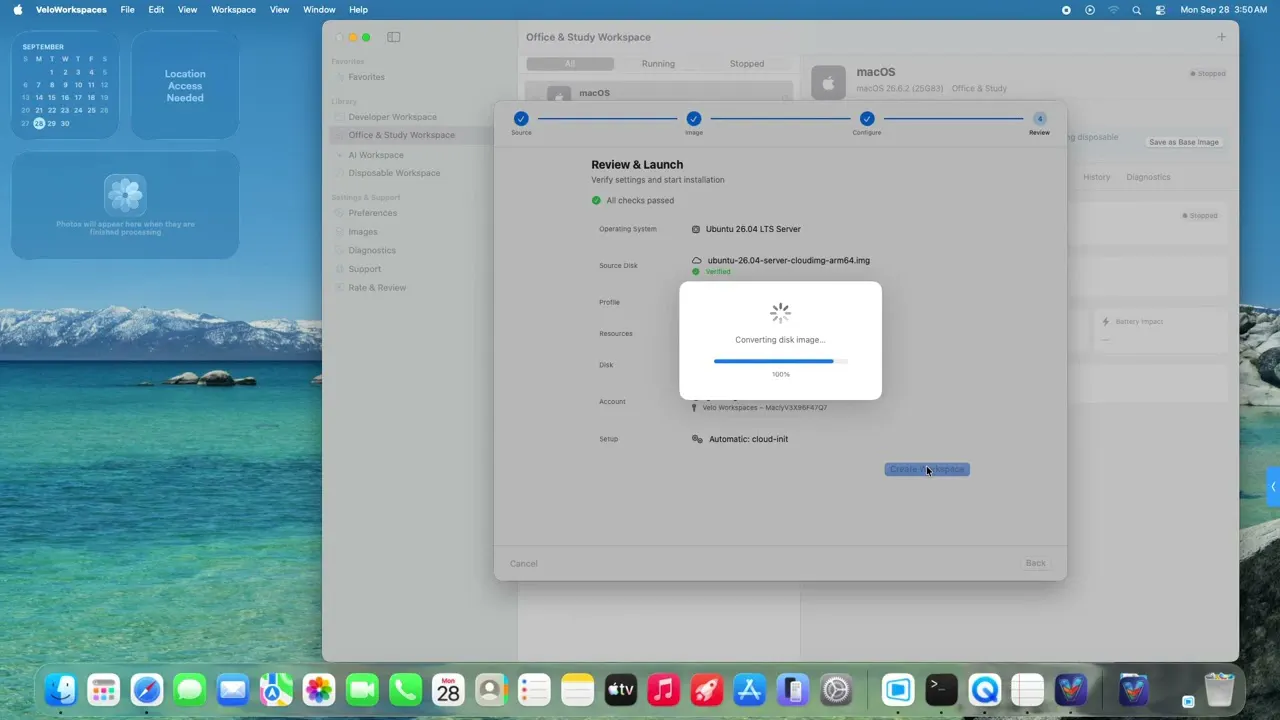Open Maps from the Dock
The image size is (1280, 720).
[276, 690]
